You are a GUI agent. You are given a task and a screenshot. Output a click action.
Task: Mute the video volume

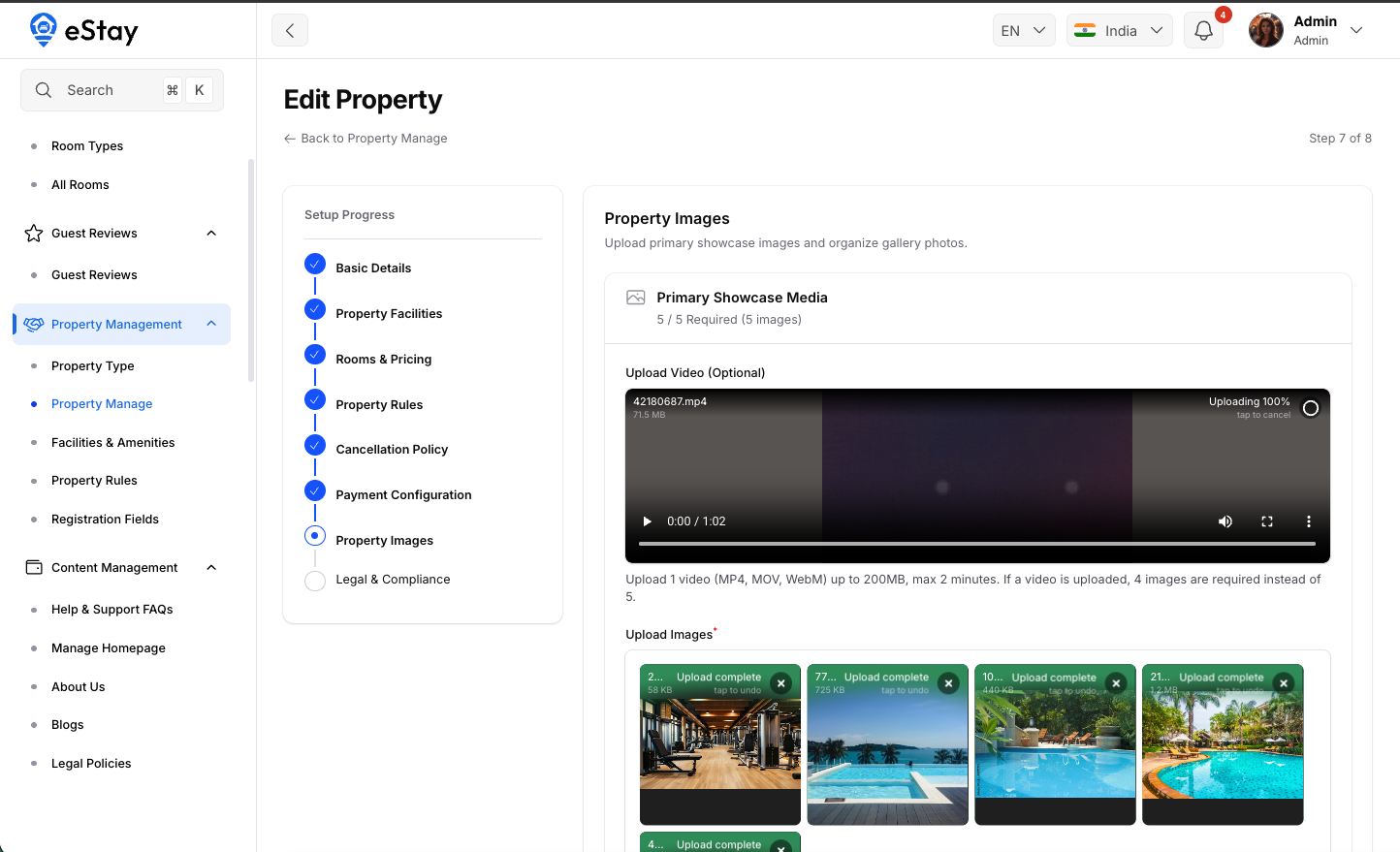pos(1225,521)
